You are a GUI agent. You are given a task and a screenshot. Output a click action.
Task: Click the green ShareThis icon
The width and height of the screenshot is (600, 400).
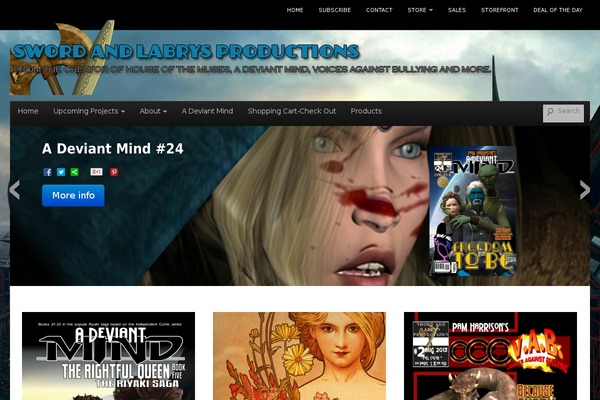(75, 172)
